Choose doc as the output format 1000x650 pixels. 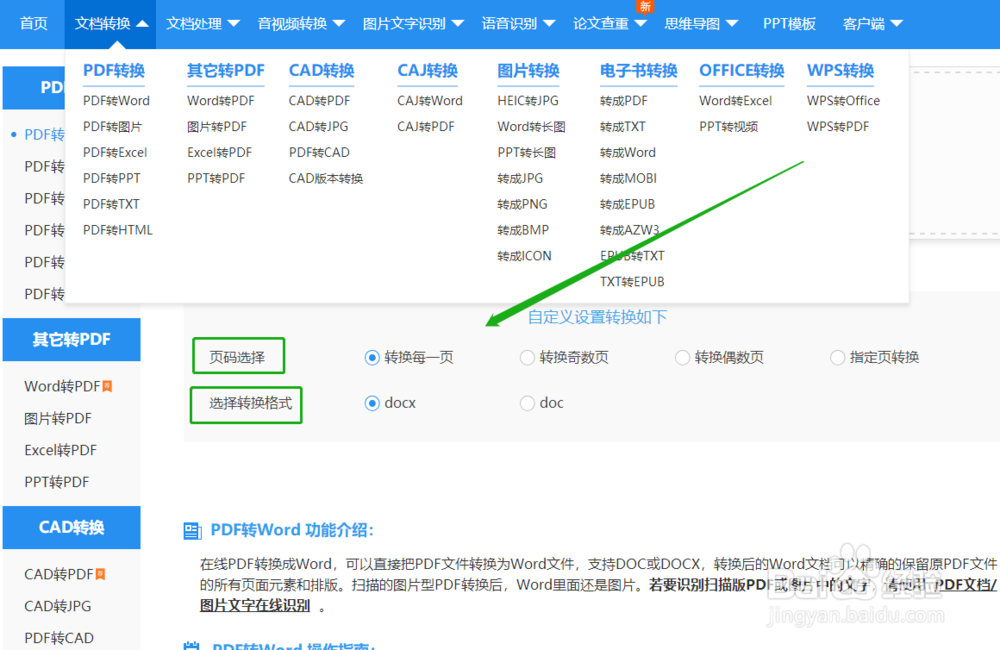[527, 403]
